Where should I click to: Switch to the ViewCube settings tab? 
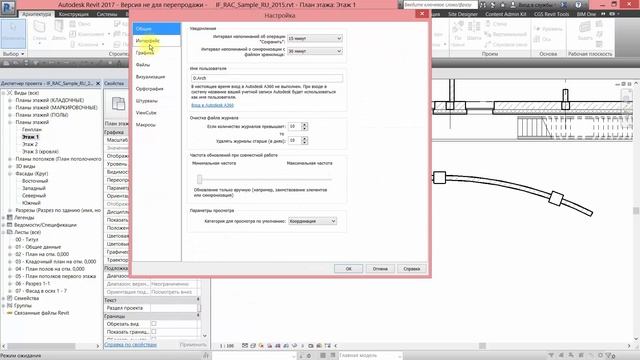click(x=156, y=113)
